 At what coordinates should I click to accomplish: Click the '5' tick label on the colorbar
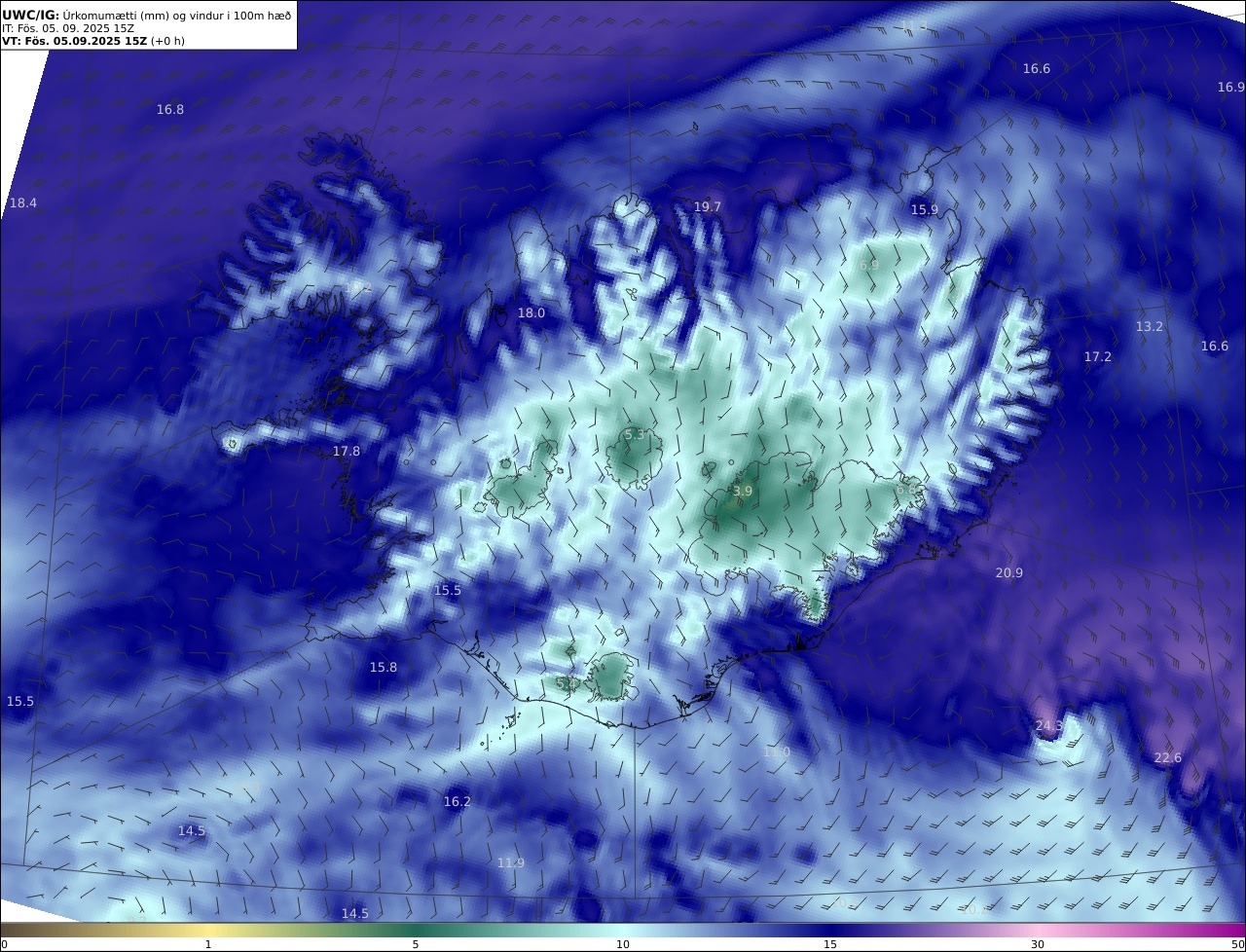click(x=416, y=944)
